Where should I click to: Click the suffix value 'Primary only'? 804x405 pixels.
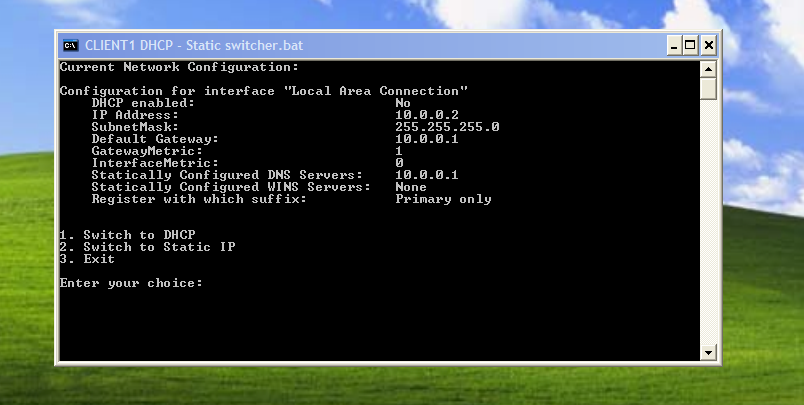coord(443,199)
